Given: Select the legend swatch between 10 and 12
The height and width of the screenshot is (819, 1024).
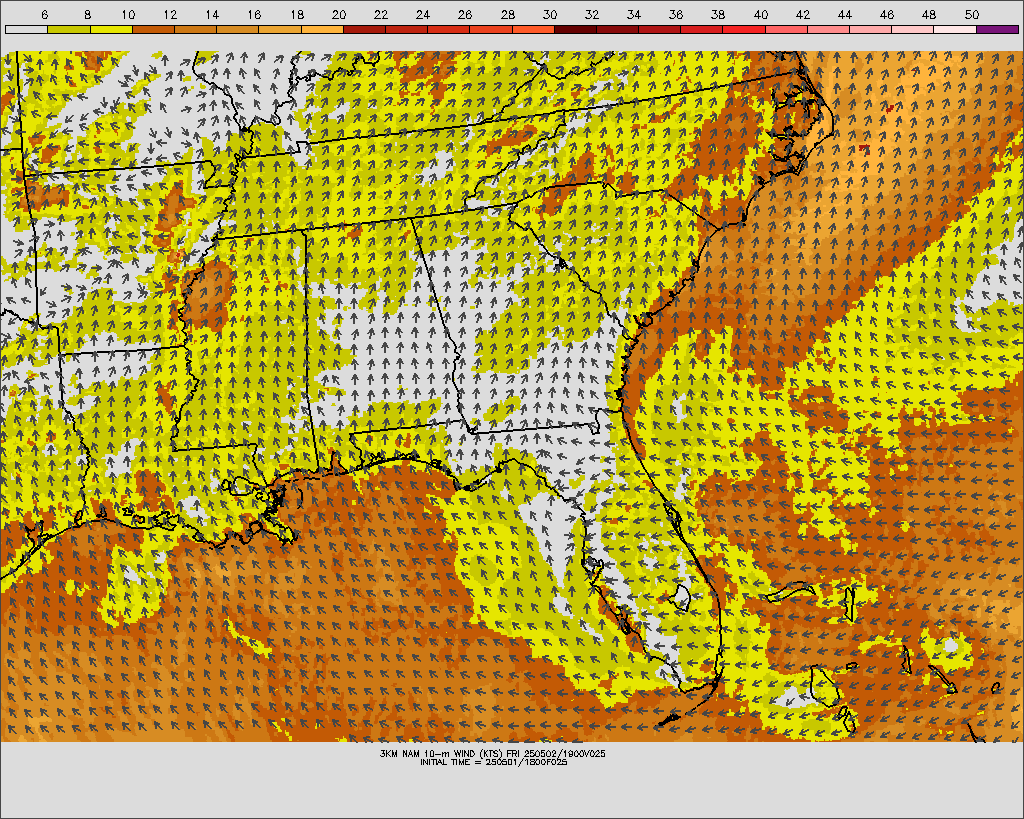Looking at the screenshot, I should [153, 29].
